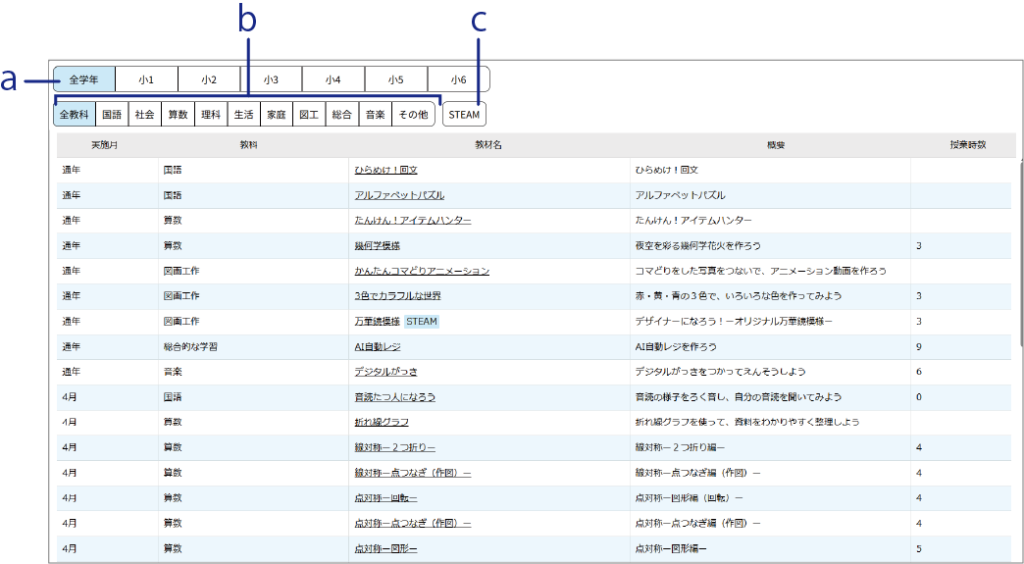This screenshot has height=564, width=1024.
Task: Click the 授業時数 column header
Action: click(967, 145)
